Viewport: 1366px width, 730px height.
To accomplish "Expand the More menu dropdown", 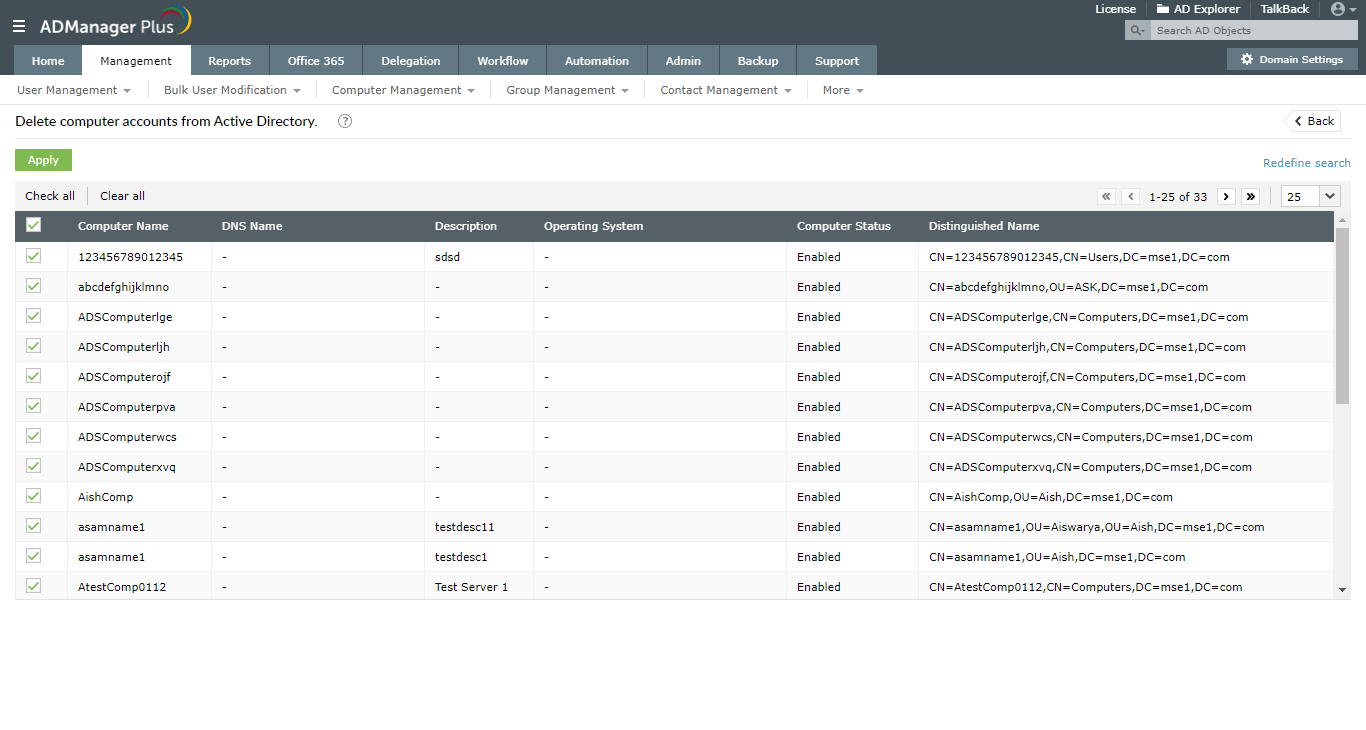I will (x=843, y=90).
